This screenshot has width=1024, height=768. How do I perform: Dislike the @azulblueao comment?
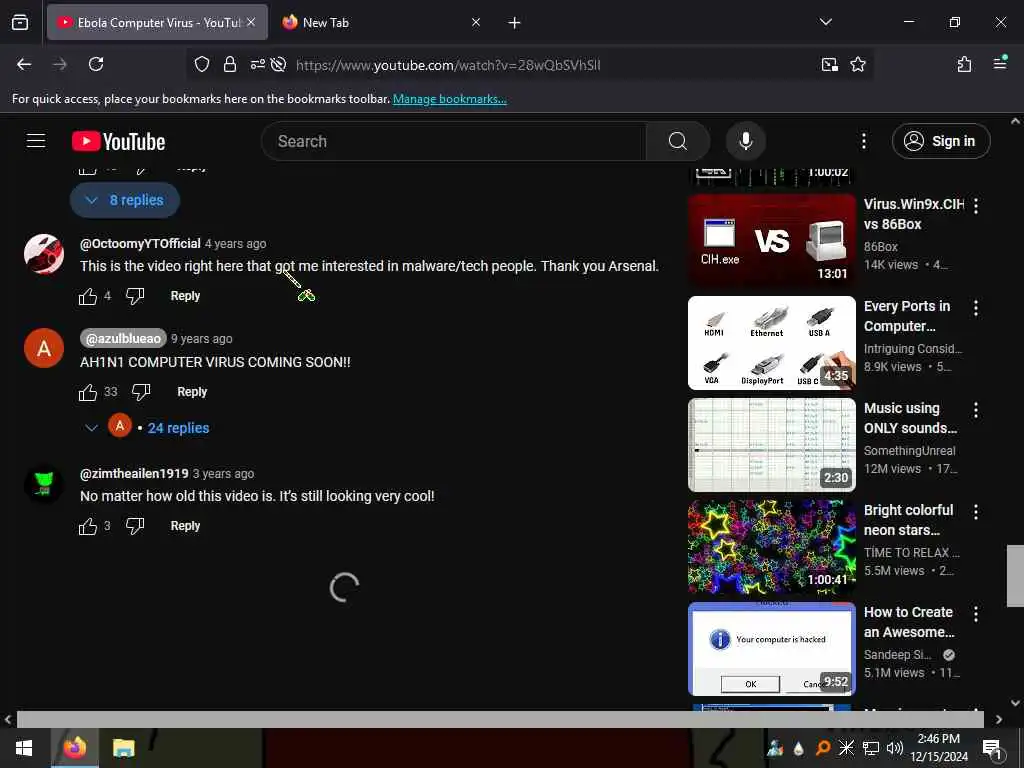coord(141,392)
